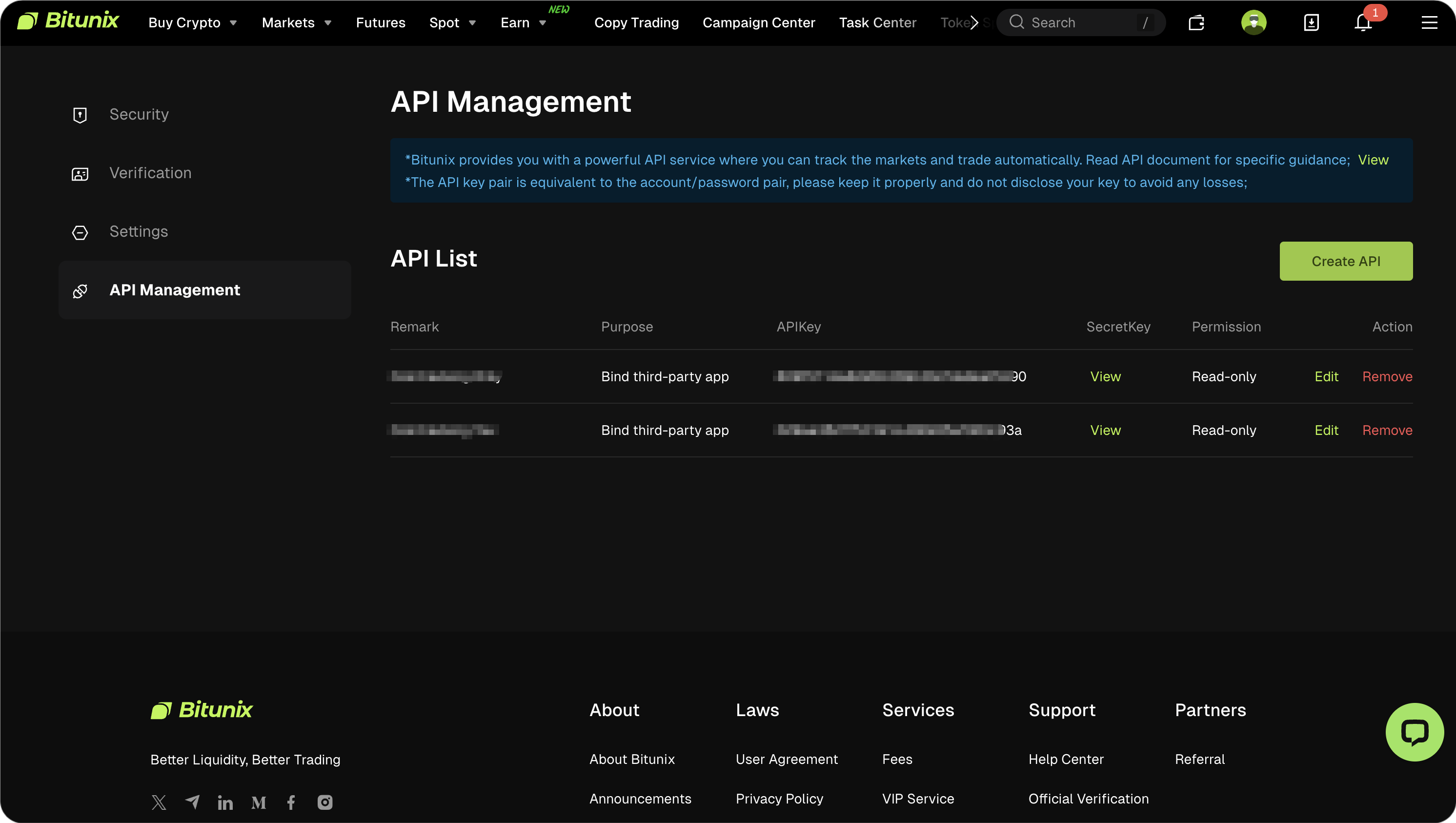1456x823 pixels.
Task: Click inside the Search field
Action: (x=1080, y=22)
